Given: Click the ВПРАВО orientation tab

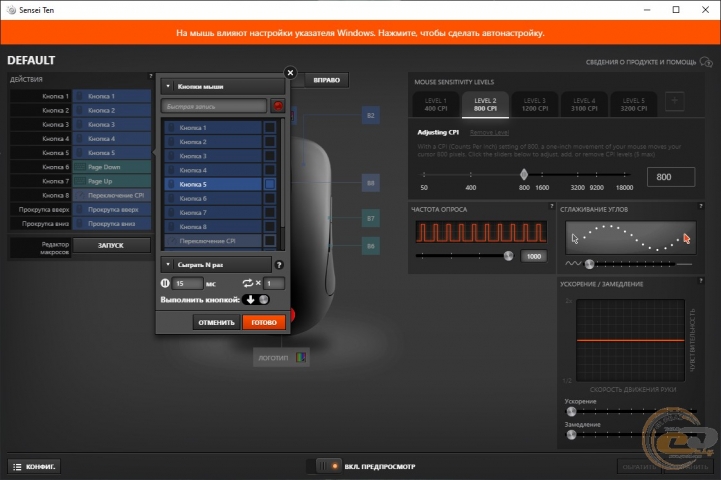Looking at the screenshot, I should (326, 80).
